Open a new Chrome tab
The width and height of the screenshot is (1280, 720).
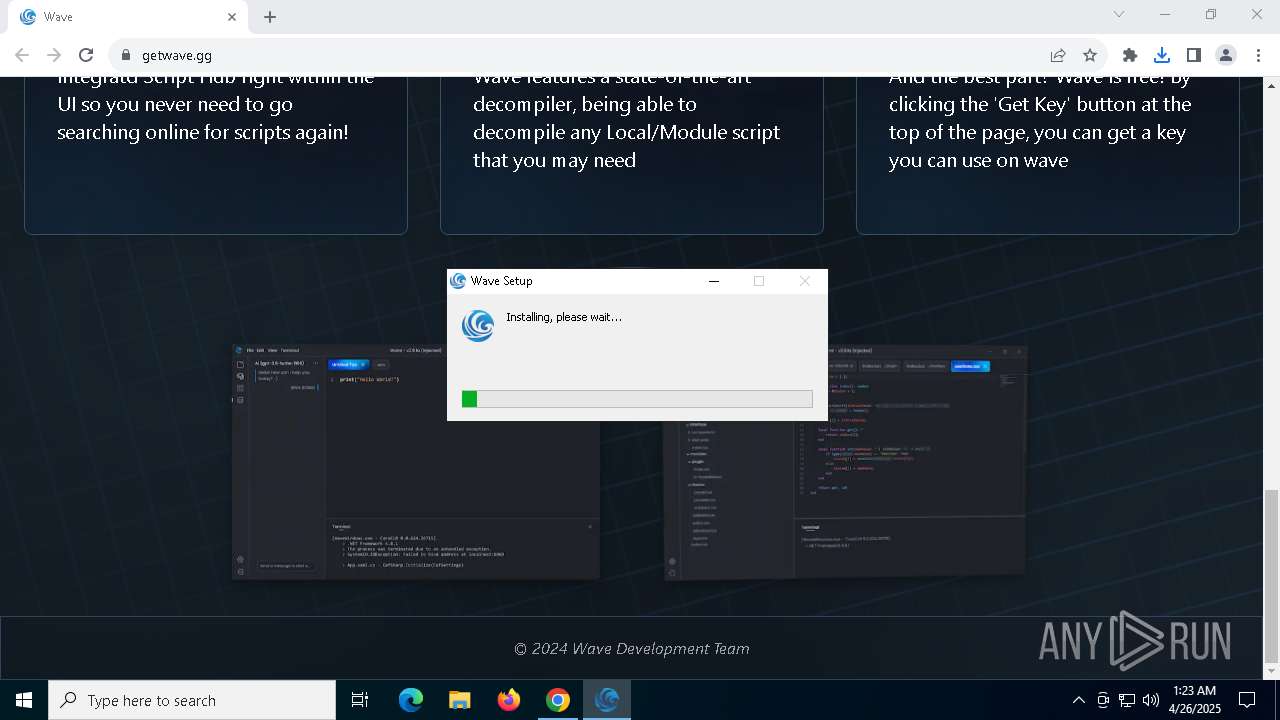pos(270,17)
